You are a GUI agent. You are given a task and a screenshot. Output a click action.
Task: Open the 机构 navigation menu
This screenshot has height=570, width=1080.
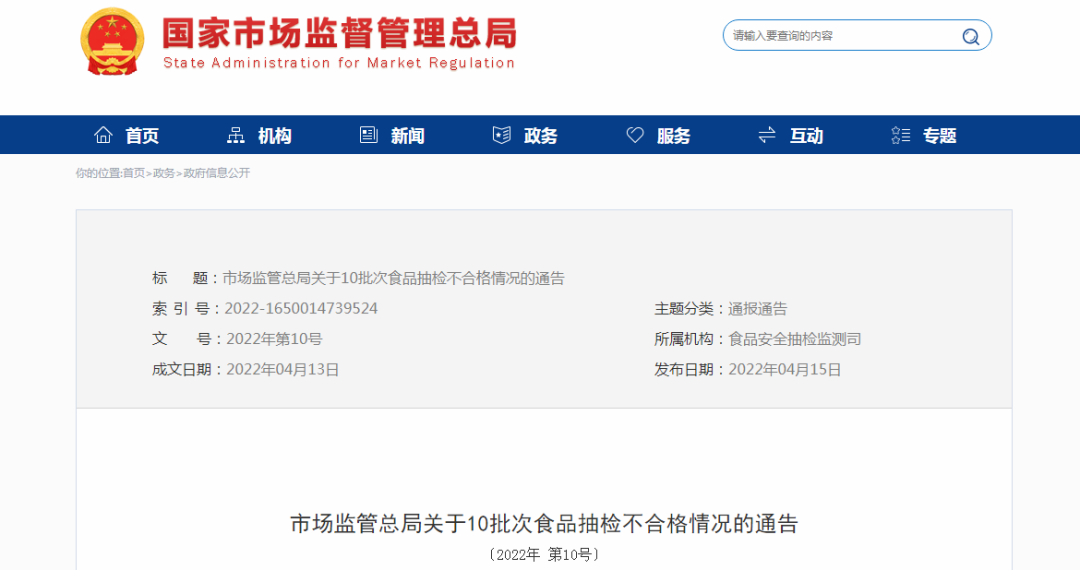tap(275, 136)
